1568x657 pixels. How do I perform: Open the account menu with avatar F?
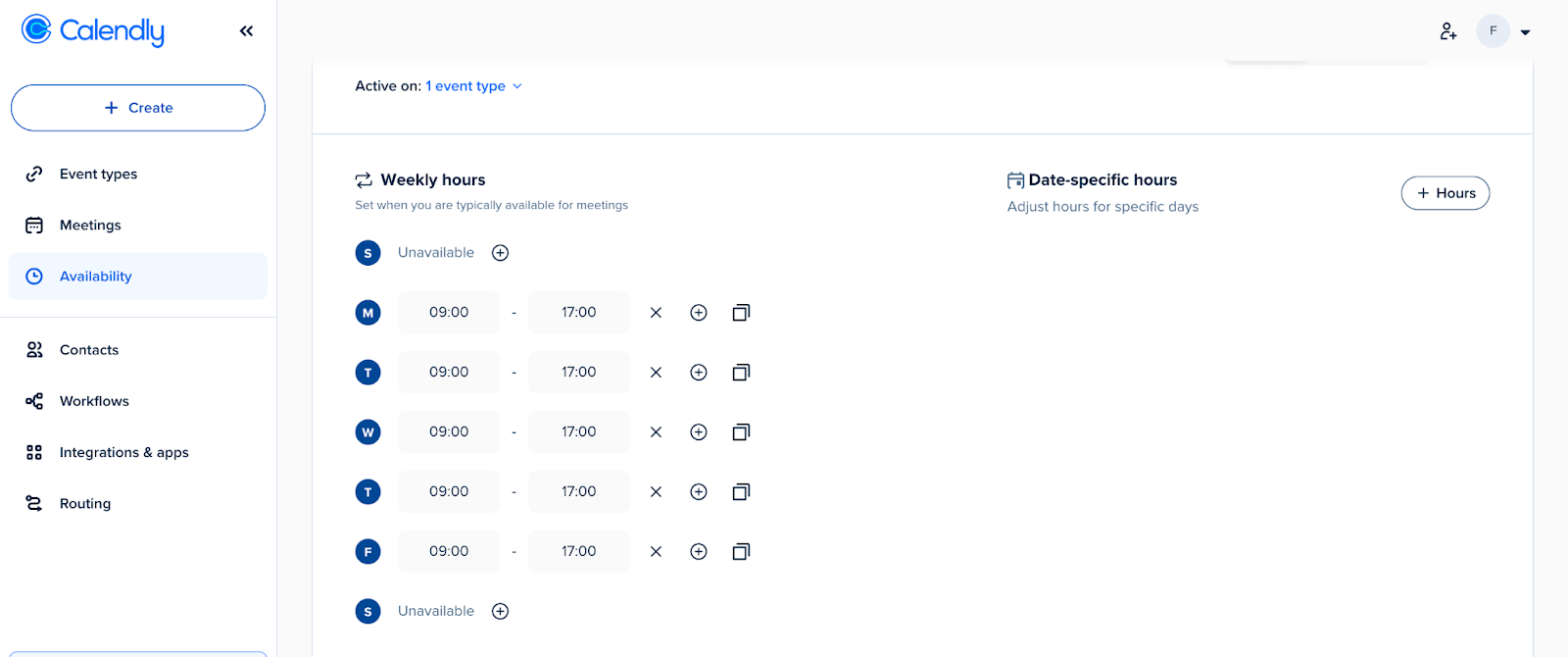[x=1503, y=31]
